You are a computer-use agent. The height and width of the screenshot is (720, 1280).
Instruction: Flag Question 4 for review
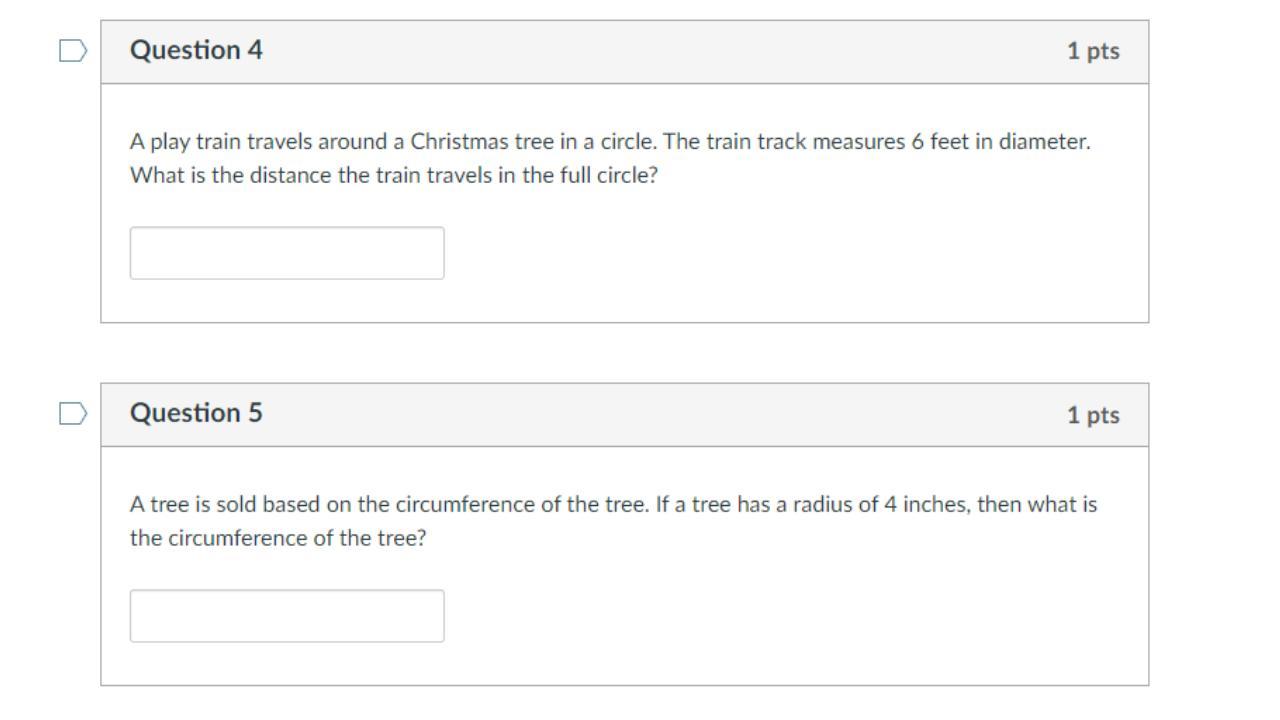coord(73,51)
